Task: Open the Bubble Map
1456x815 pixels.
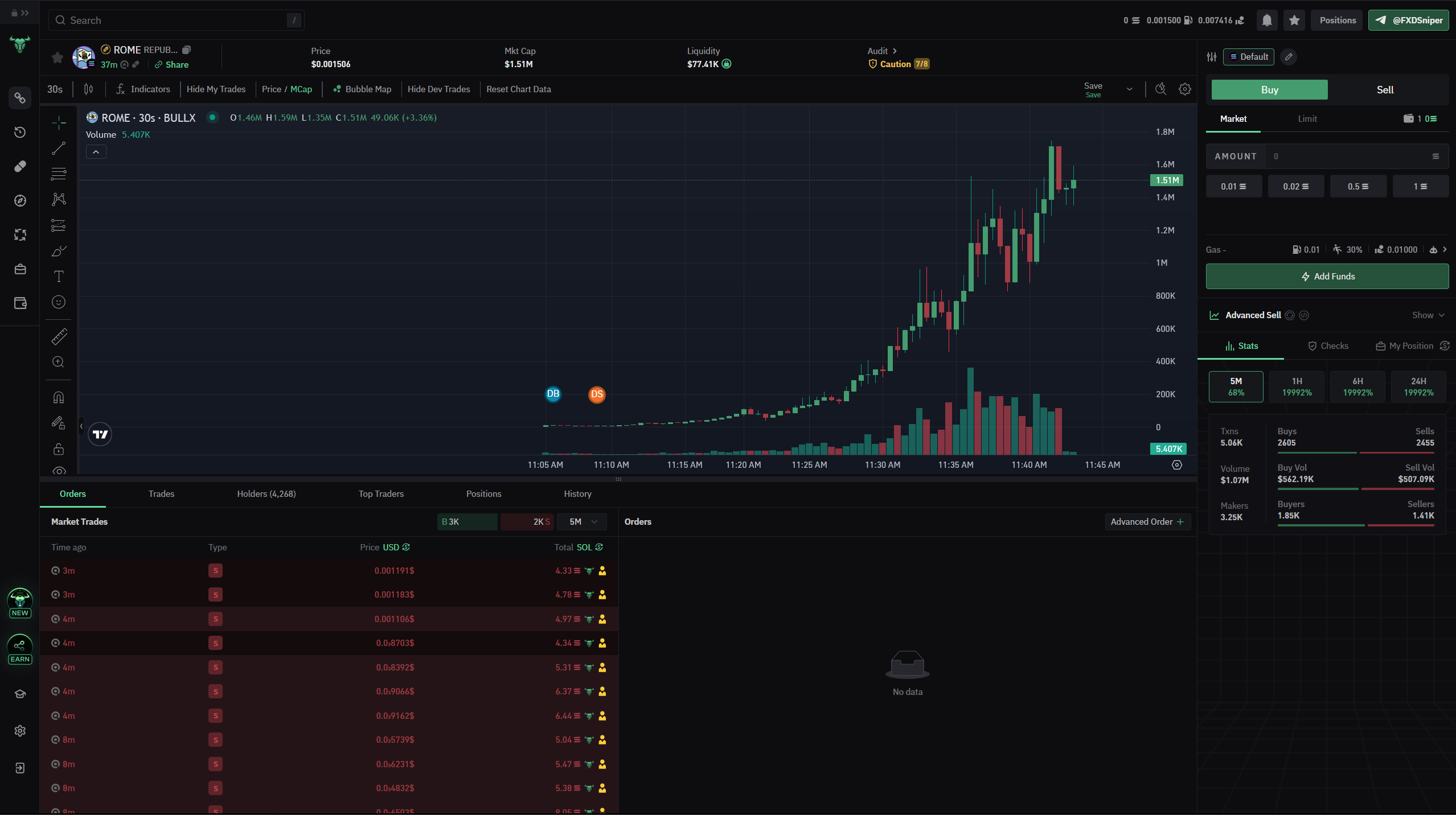Action: tap(362, 89)
